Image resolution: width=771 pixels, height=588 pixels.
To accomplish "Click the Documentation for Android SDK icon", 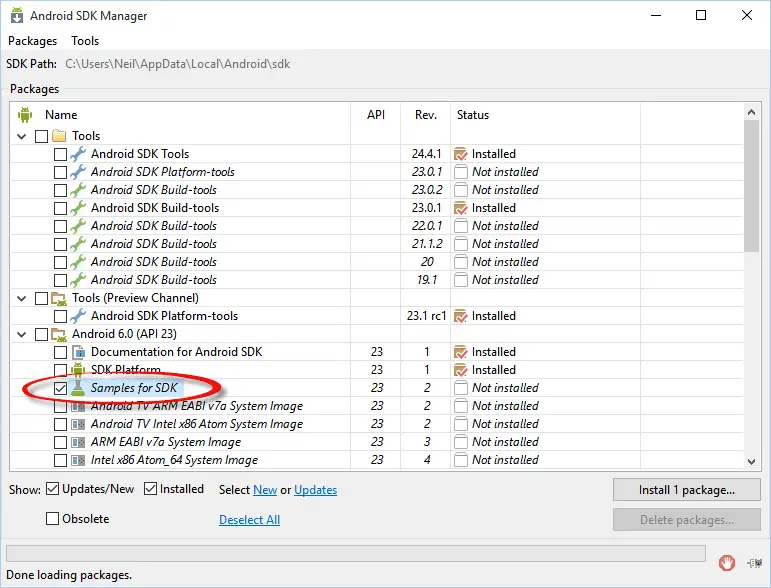I will [x=78, y=352].
